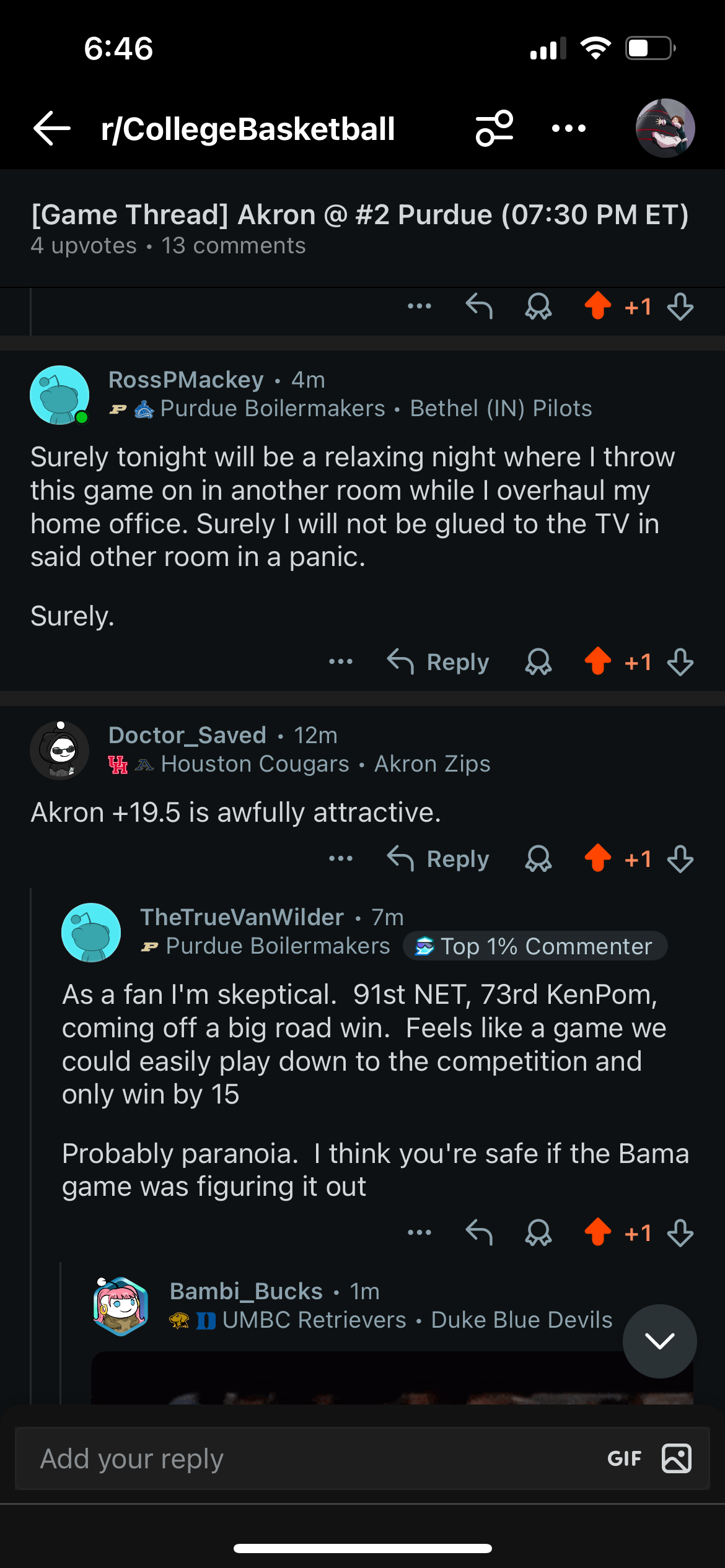This screenshot has width=725, height=1568.
Task: Open more options on RossPMackey's comment
Action: (341, 662)
